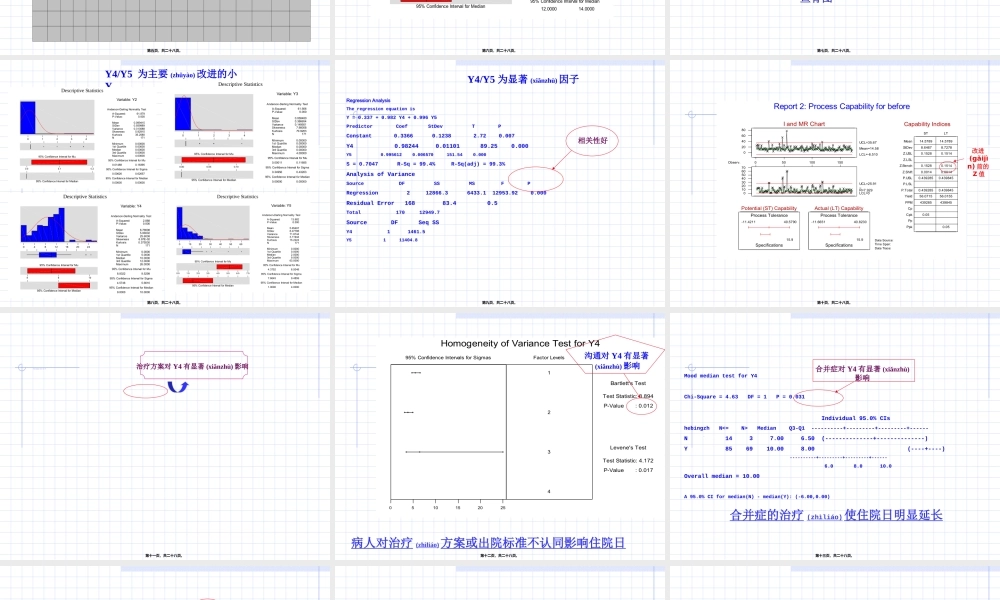Click the I and MR Chart graph
The width and height of the screenshot is (1000, 600).
(x=802, y=160)
